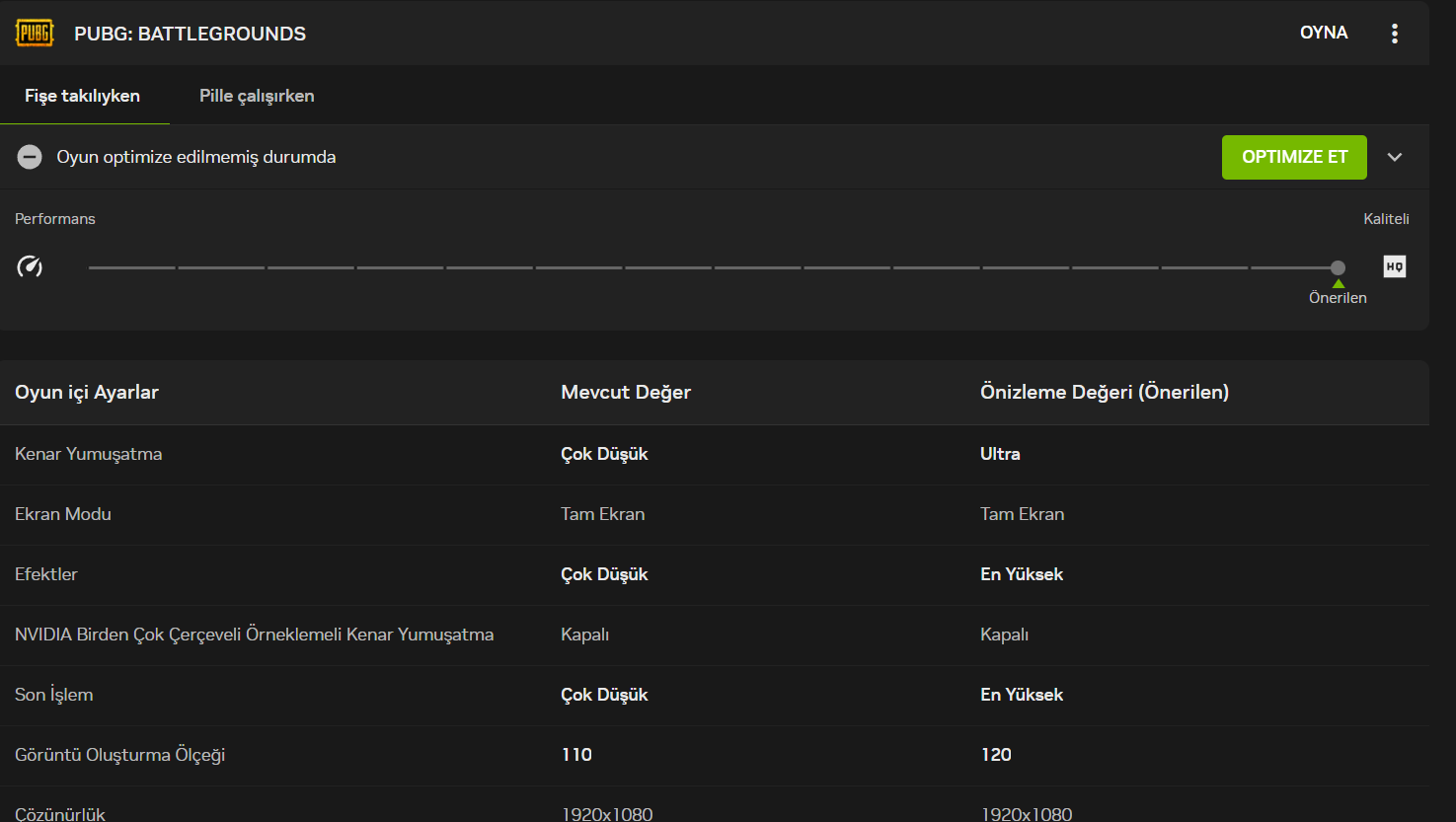Click the Son İşlem setting label
Screen dimensions: 1456x822
click(54, 695)
